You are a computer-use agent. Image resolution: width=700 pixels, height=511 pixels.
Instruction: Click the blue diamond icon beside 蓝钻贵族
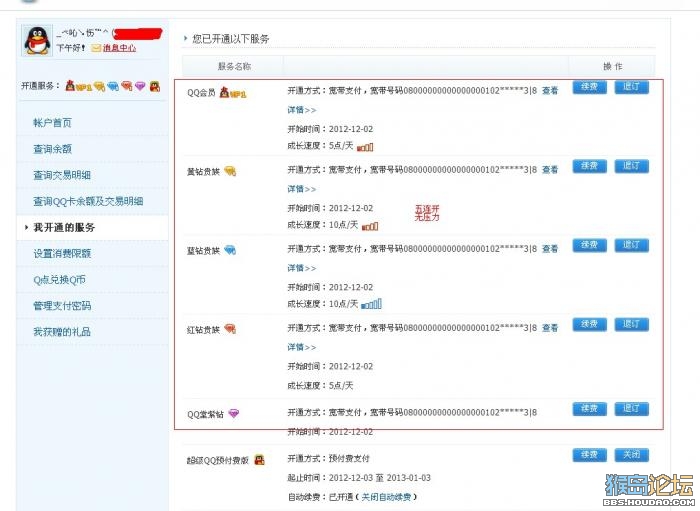[230, 250]
